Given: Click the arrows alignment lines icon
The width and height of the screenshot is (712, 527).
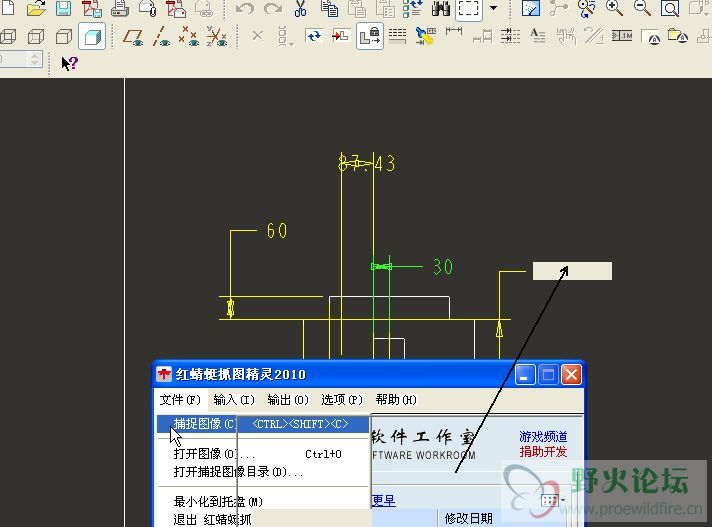Looking at the screenshot, I should pos(510,36).
